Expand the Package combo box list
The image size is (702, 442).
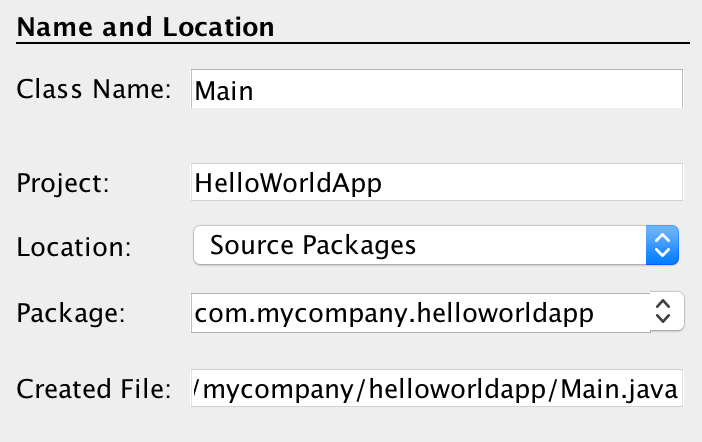click(x=662, y=312)
